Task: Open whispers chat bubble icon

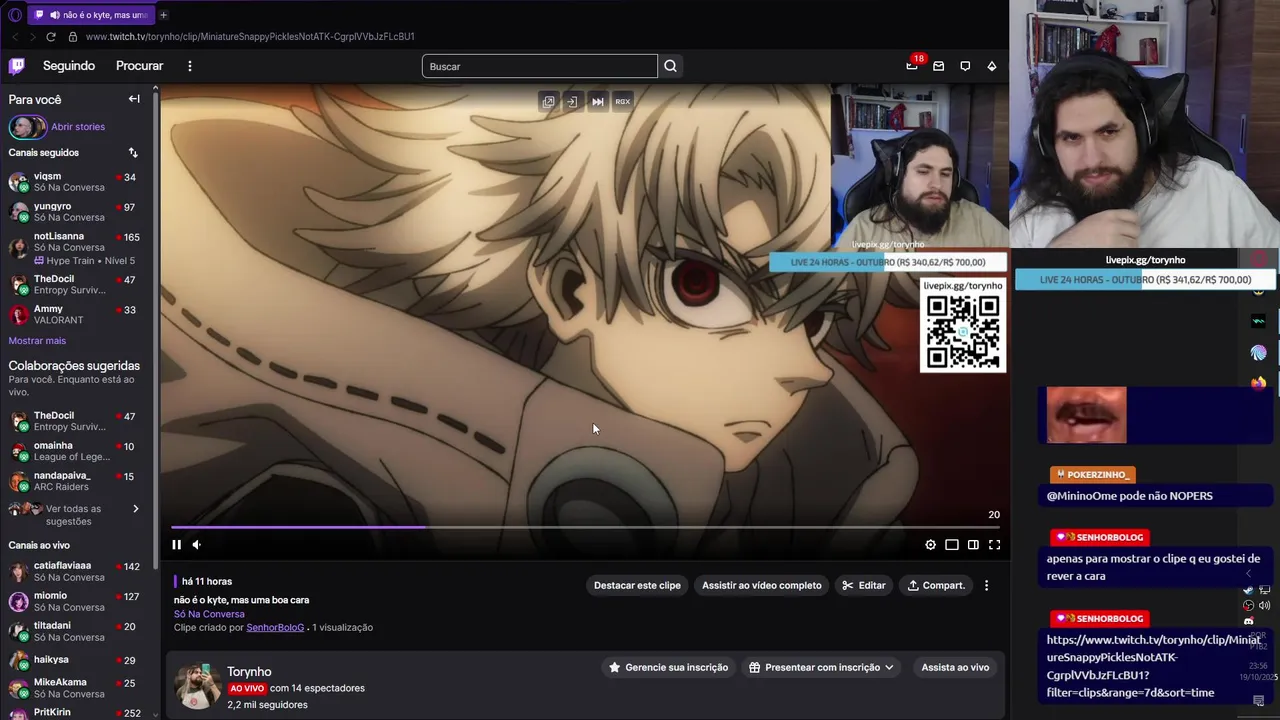Action: [965, 66]
